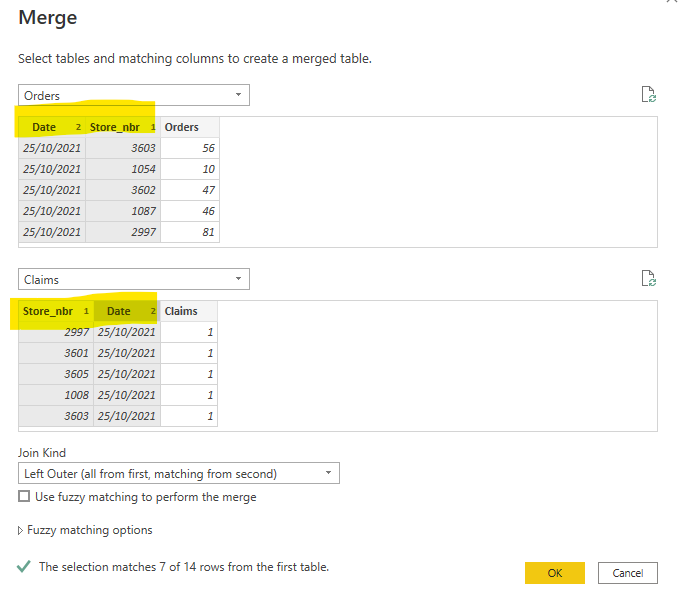
Task: Click the orders value 10
Action: (x=190, y=169)
